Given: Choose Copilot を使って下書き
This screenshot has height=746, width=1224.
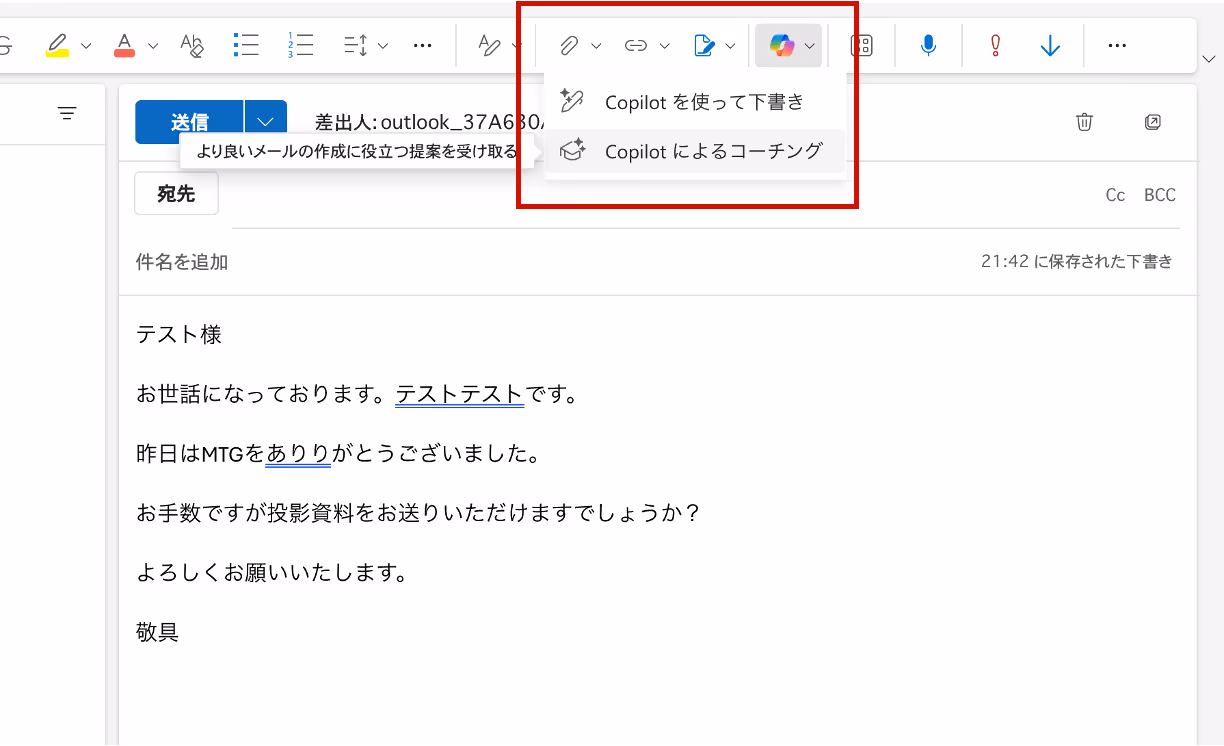Looking at the screenshot, I should (696, 102).
